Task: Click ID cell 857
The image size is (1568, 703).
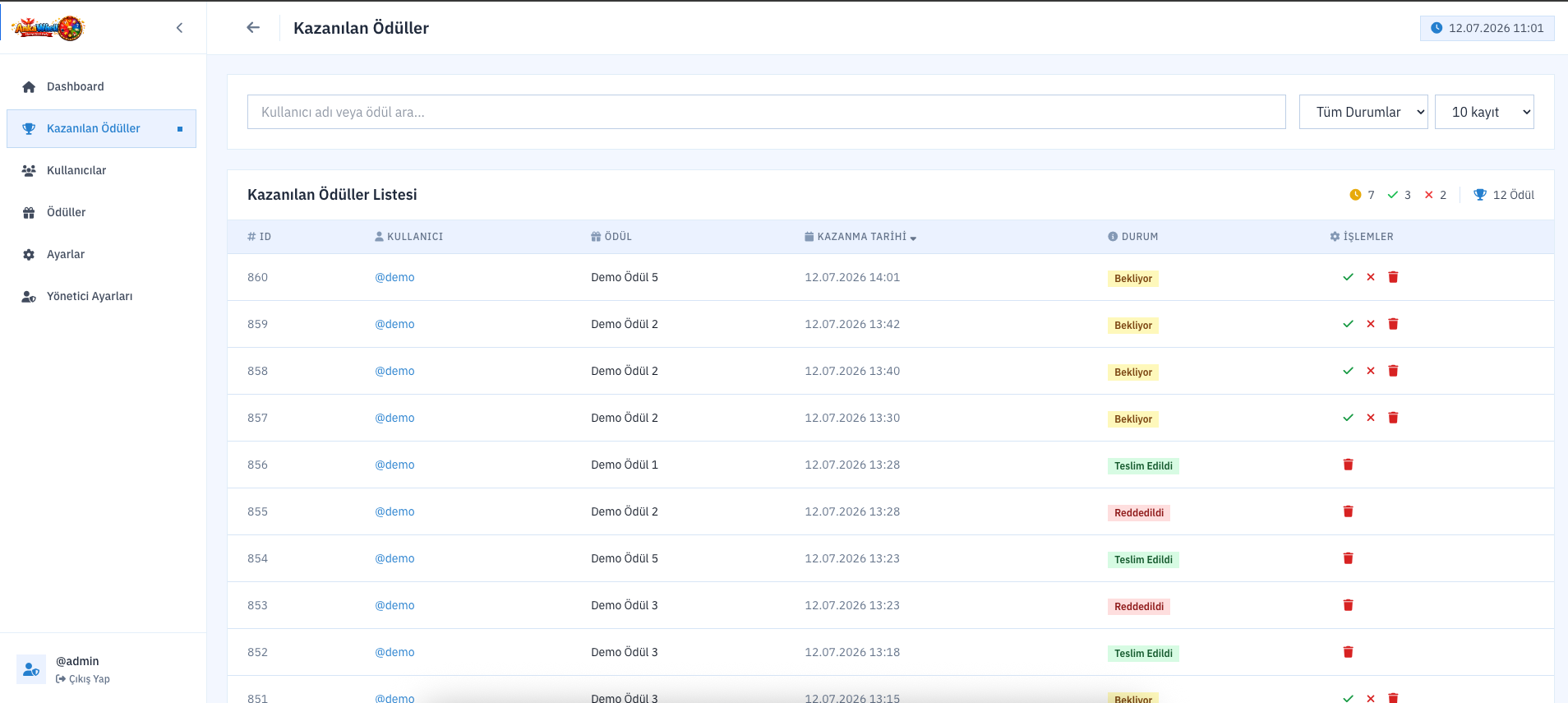Action: pos(257,418)
